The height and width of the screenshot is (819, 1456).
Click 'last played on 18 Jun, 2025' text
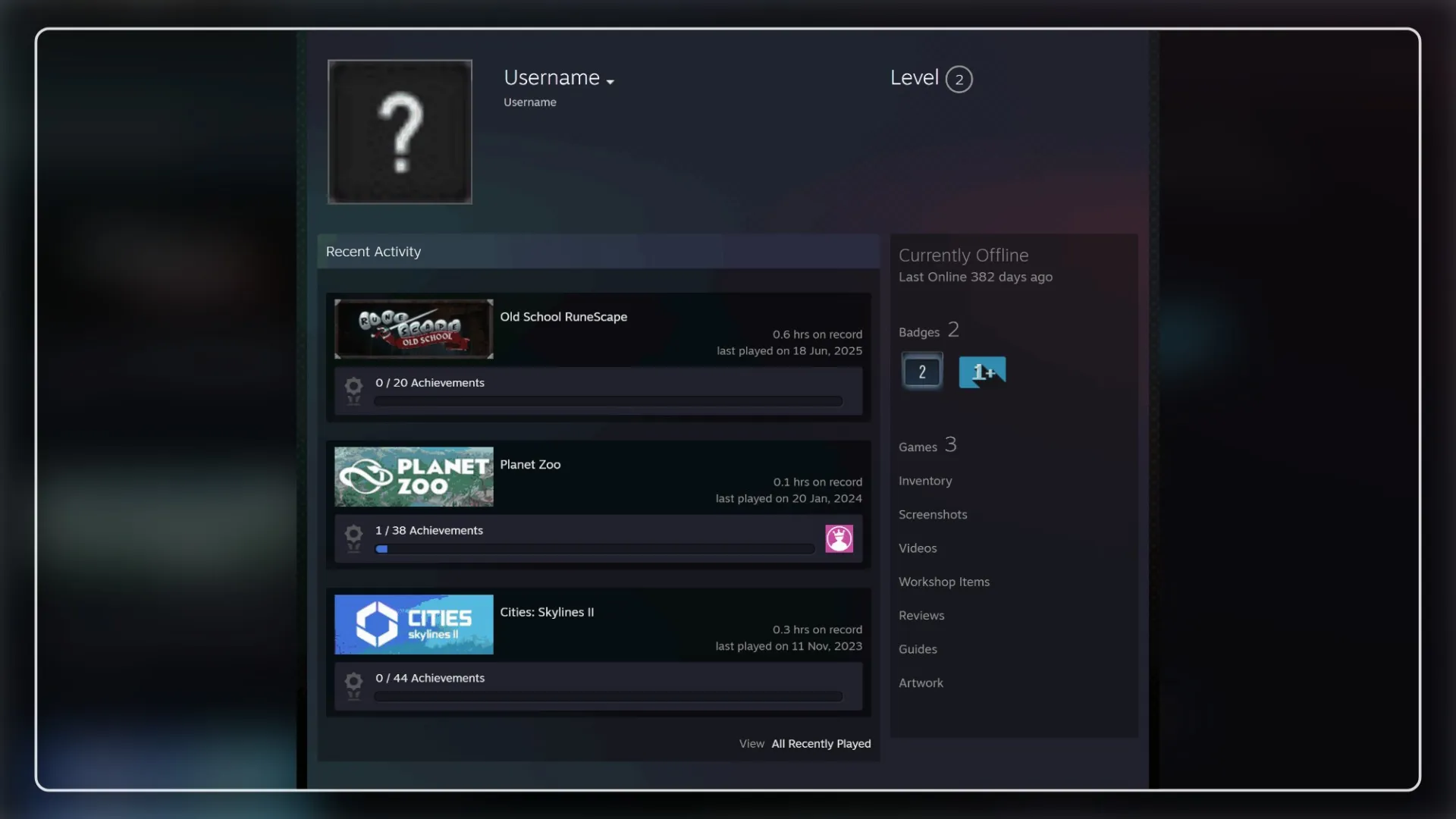point(789,351)
